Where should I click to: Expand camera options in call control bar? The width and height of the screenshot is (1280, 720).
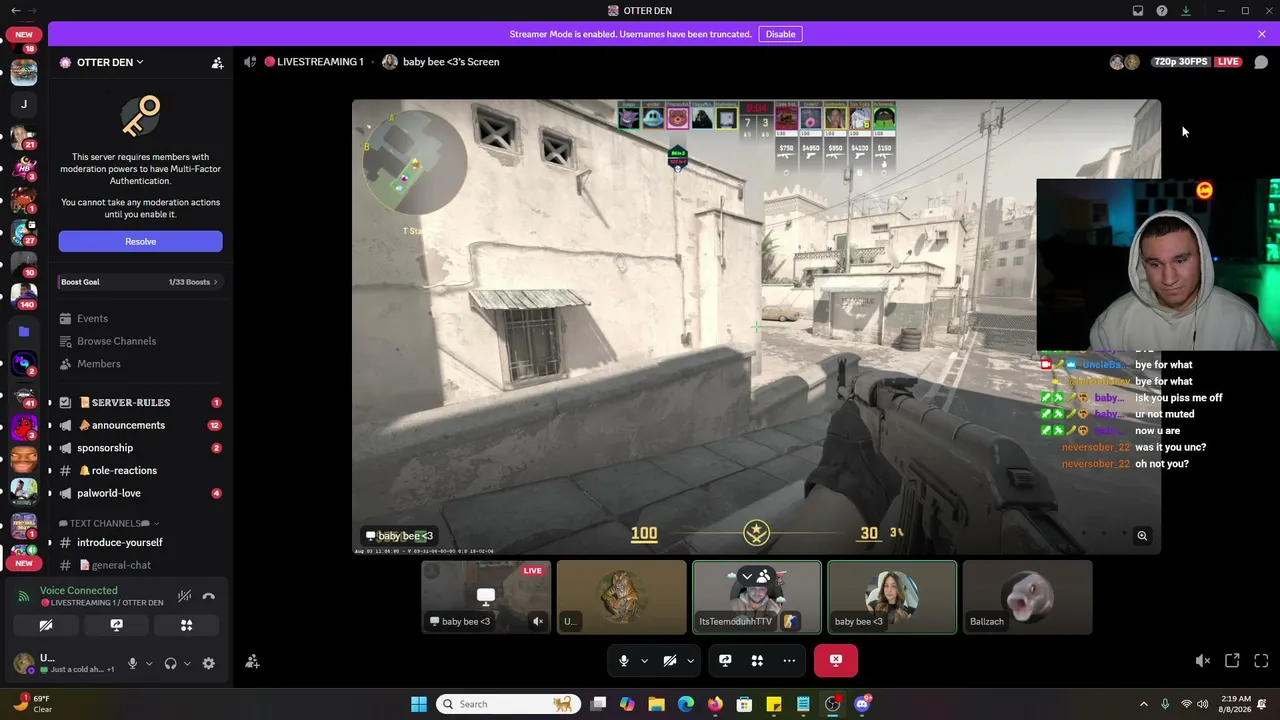[690, 660]
